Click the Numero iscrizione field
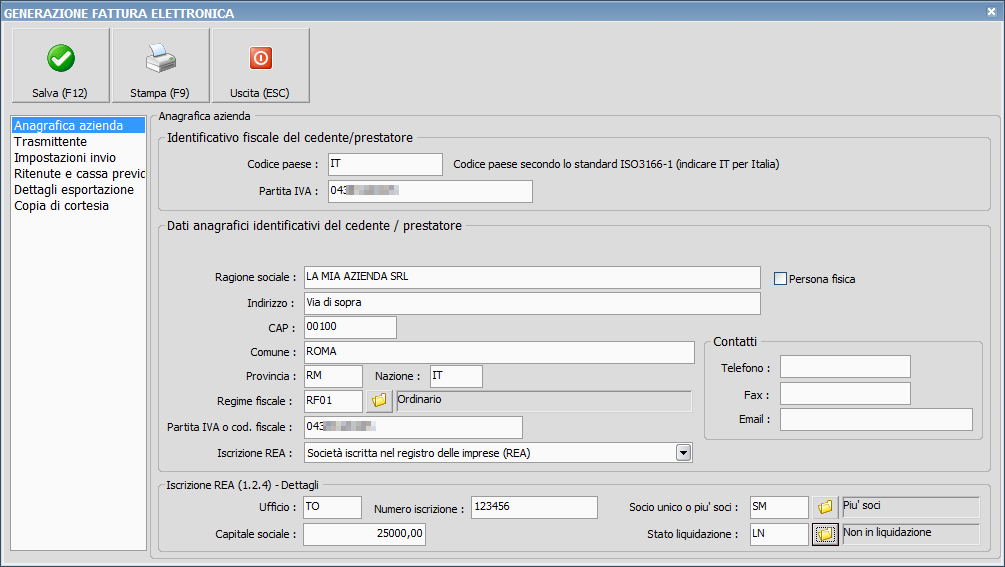 (x=535, y=507)
